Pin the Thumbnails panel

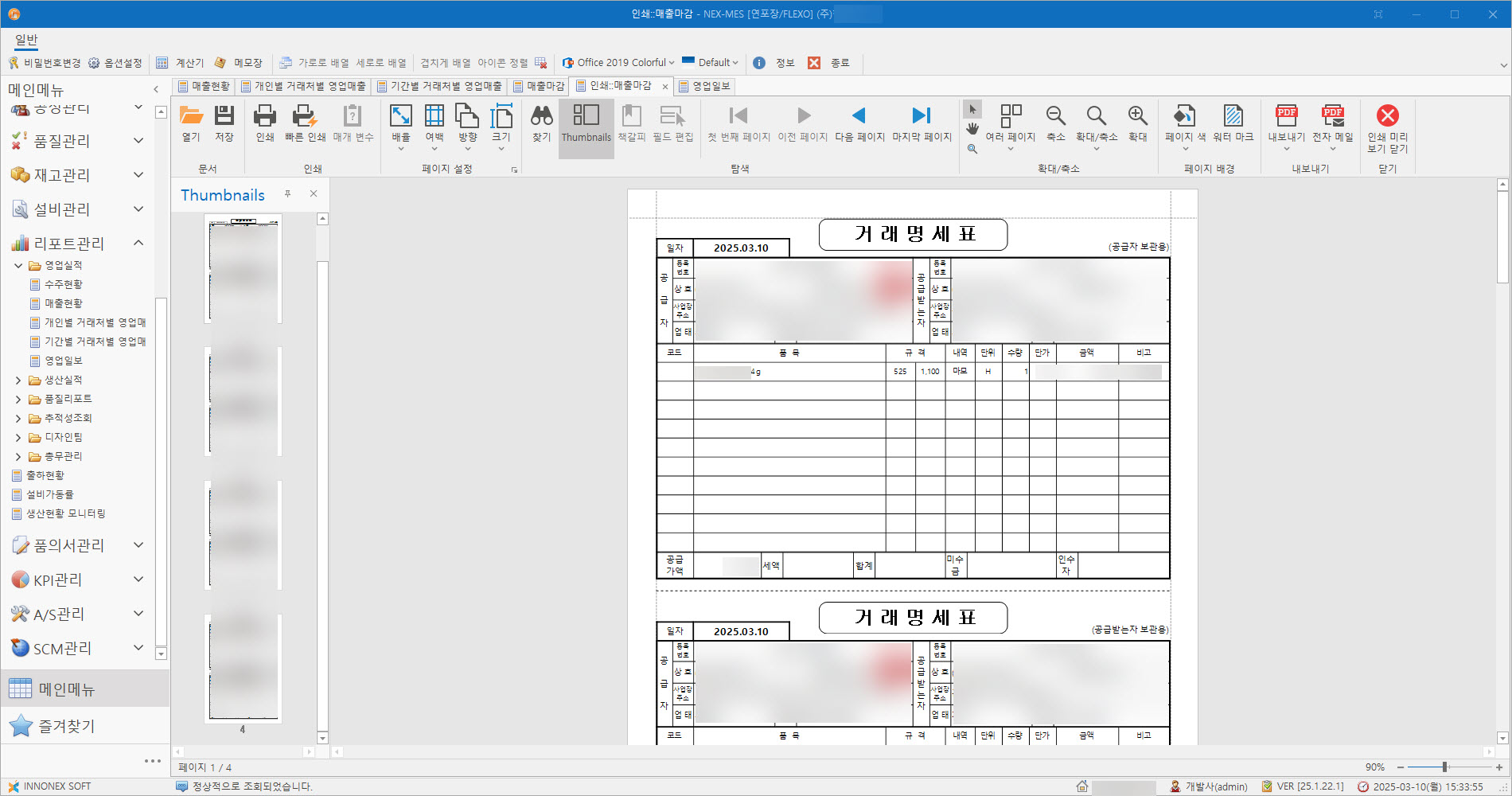(287, 194)
